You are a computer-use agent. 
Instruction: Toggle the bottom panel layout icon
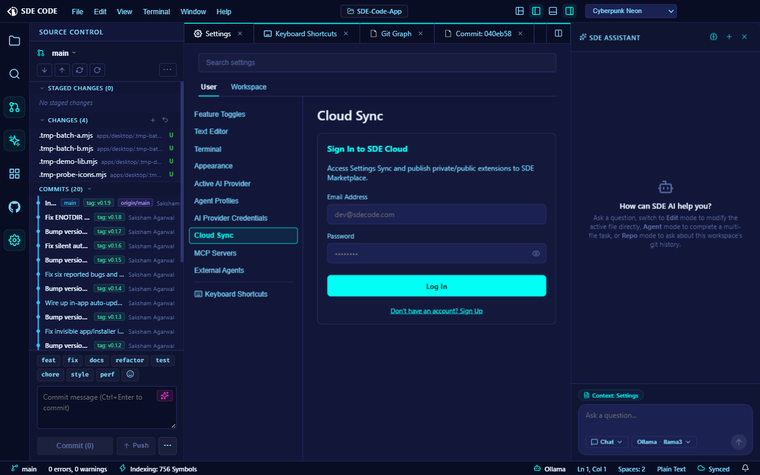tap(553, 11)
